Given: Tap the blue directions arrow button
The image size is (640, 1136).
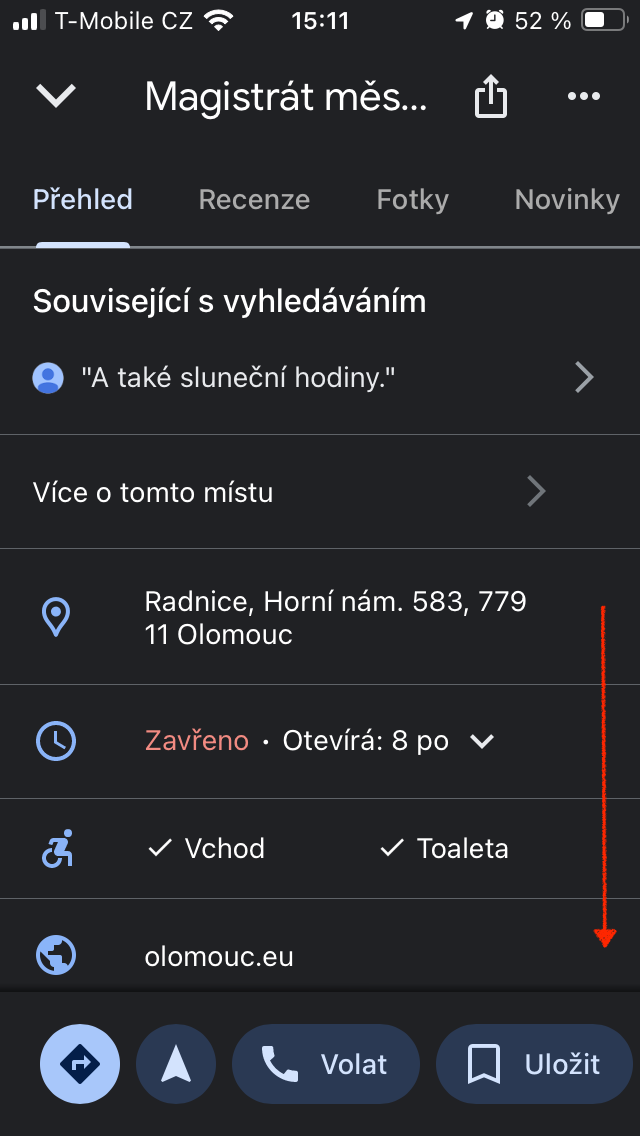Looking at the screenshot, I should [80, 1065].
